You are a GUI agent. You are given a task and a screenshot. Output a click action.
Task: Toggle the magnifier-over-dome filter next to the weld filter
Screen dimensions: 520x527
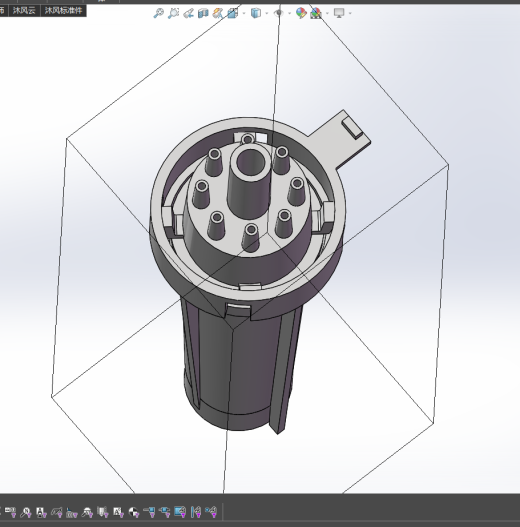click(87, 512)
